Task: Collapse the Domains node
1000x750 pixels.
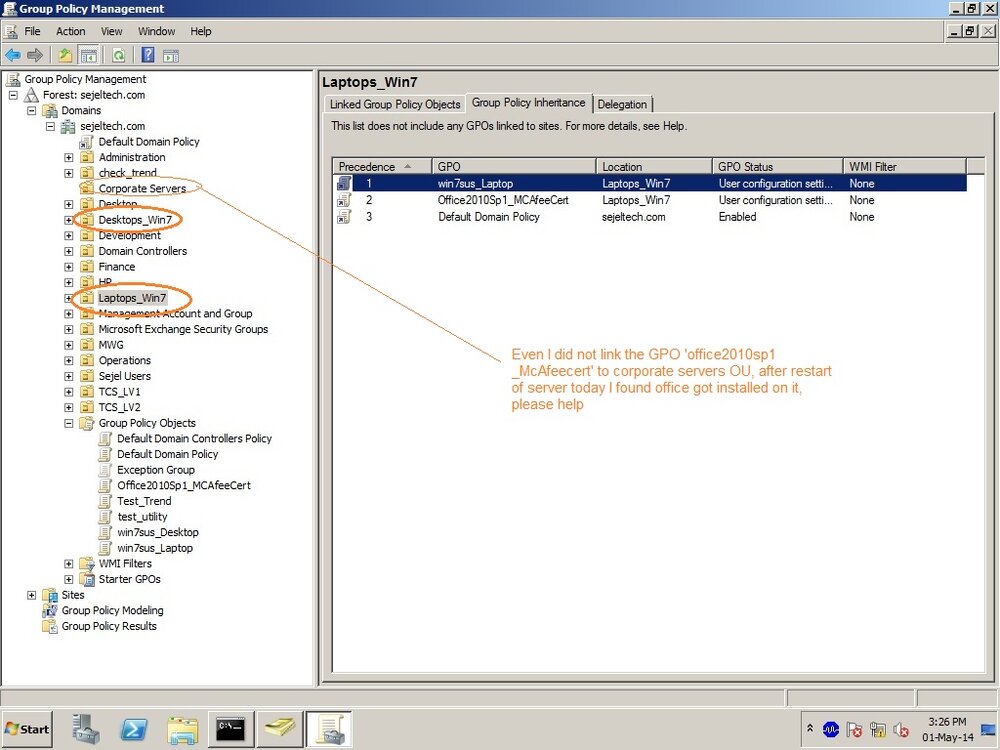Action: pyautogui.click(x=31, y=110)
